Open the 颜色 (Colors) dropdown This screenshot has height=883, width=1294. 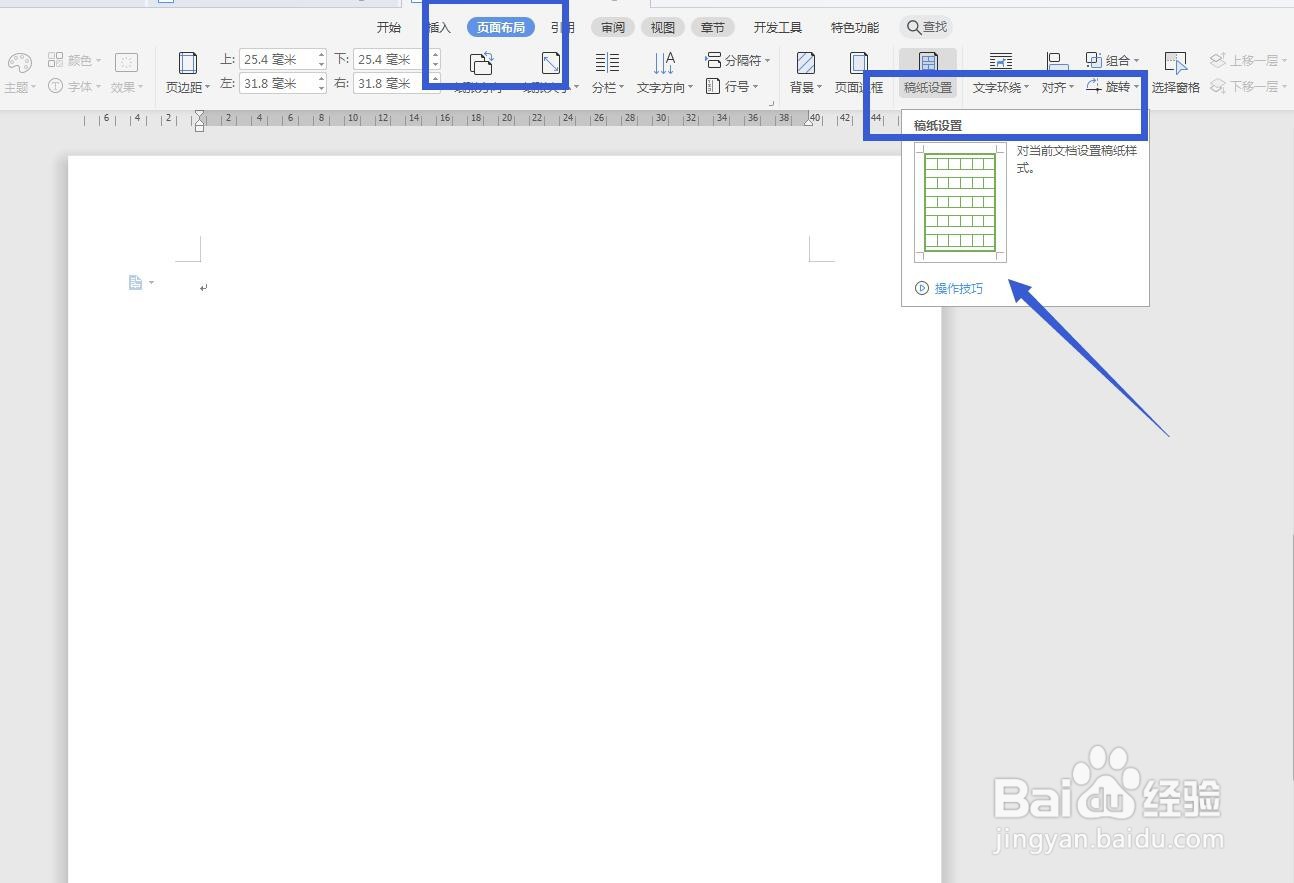coord(75,61)
